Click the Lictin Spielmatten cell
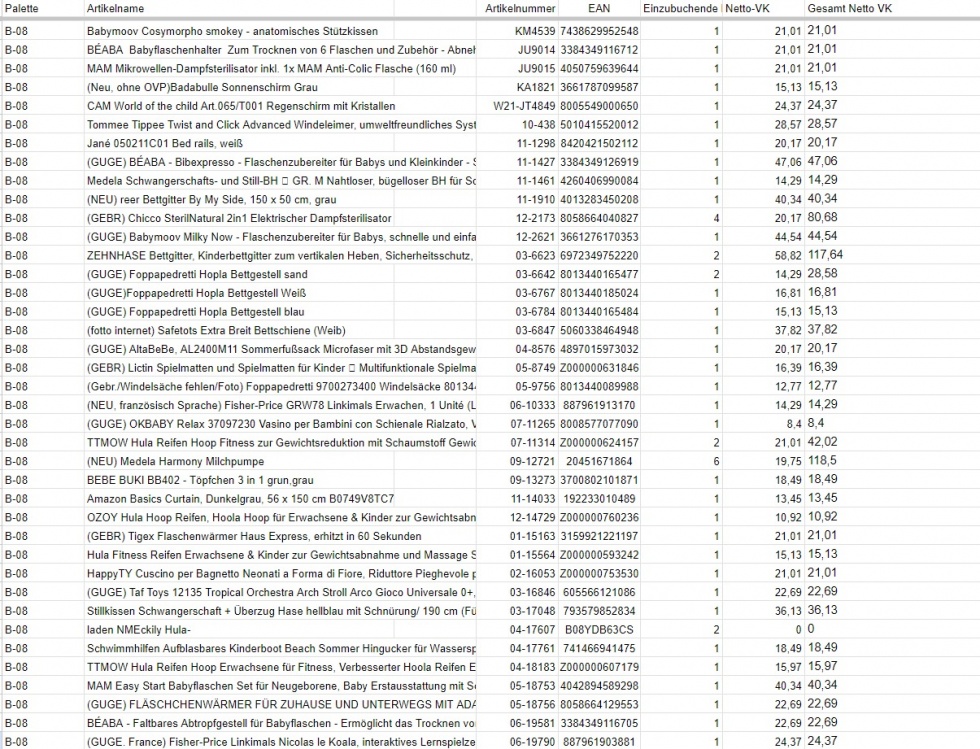980x749 pixels. click(280, 368)
